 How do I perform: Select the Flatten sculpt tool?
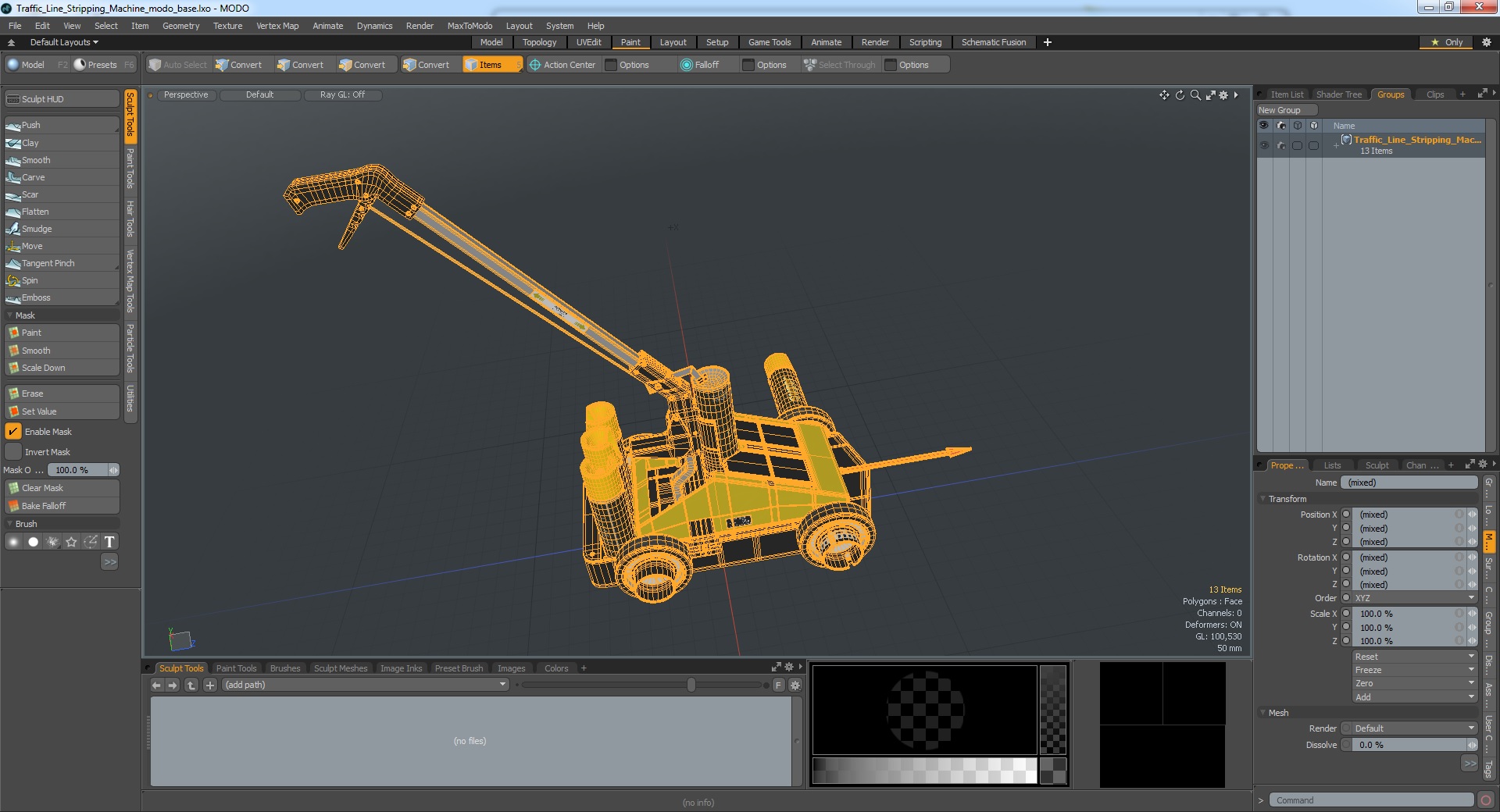point(62,212)
